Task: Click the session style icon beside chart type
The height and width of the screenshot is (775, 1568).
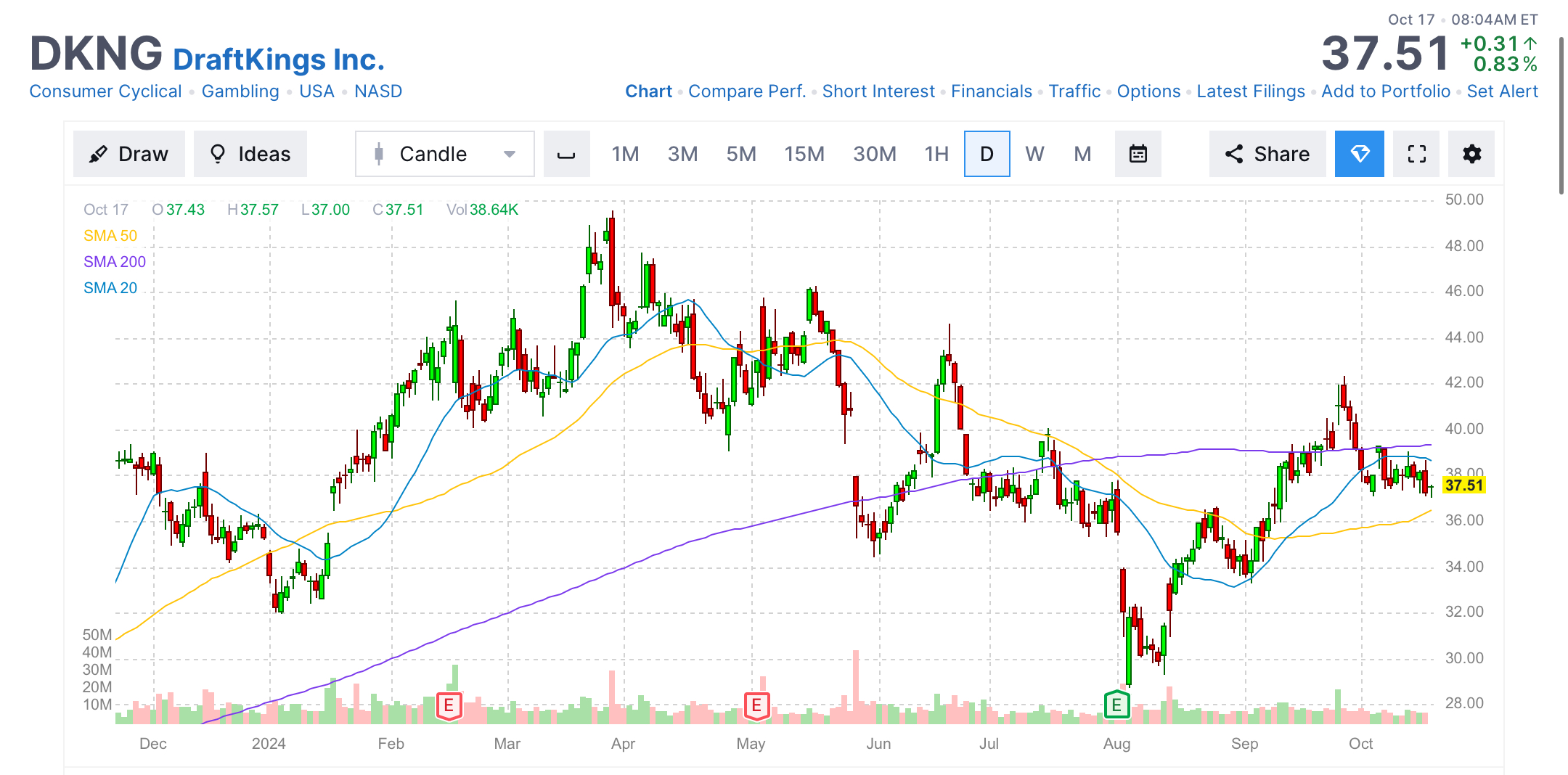Action: 566,153
